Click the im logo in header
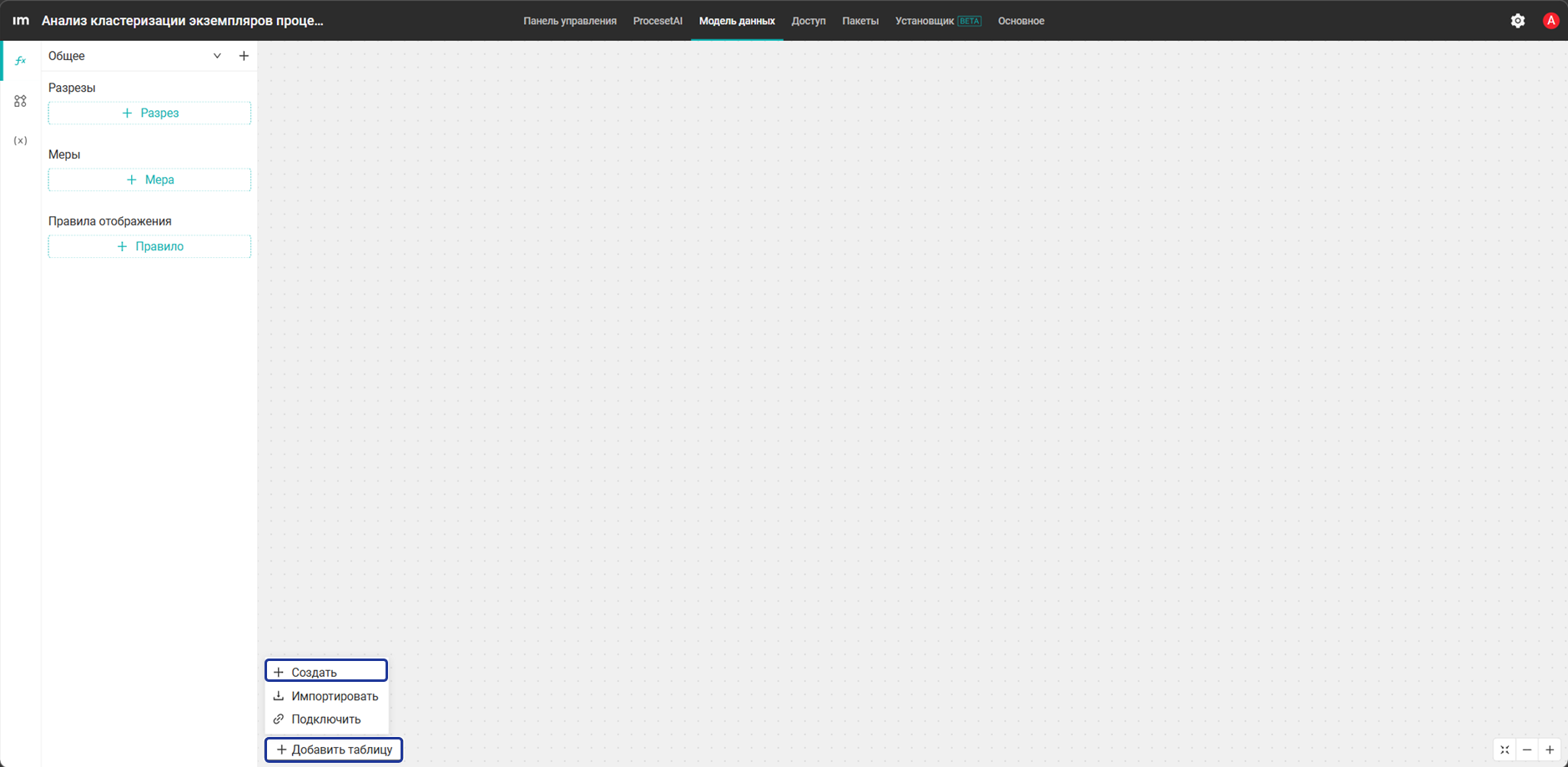The image size is (1568, 767). click(x=21, y=21)
